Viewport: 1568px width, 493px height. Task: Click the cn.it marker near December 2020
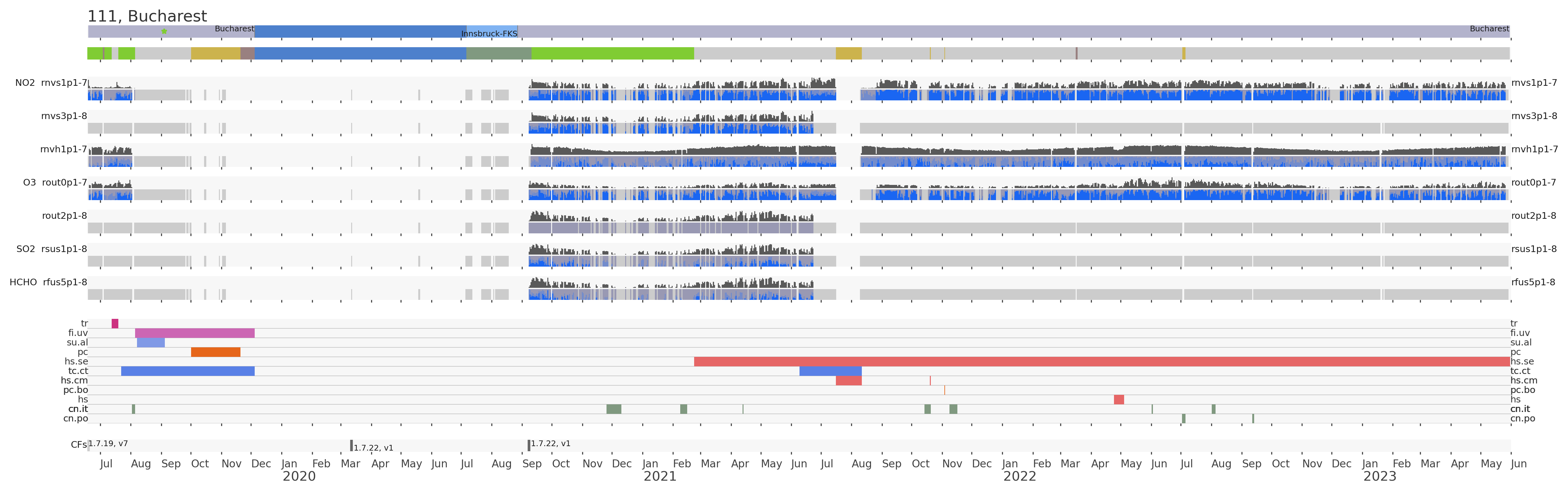click(x=613, y=409)
